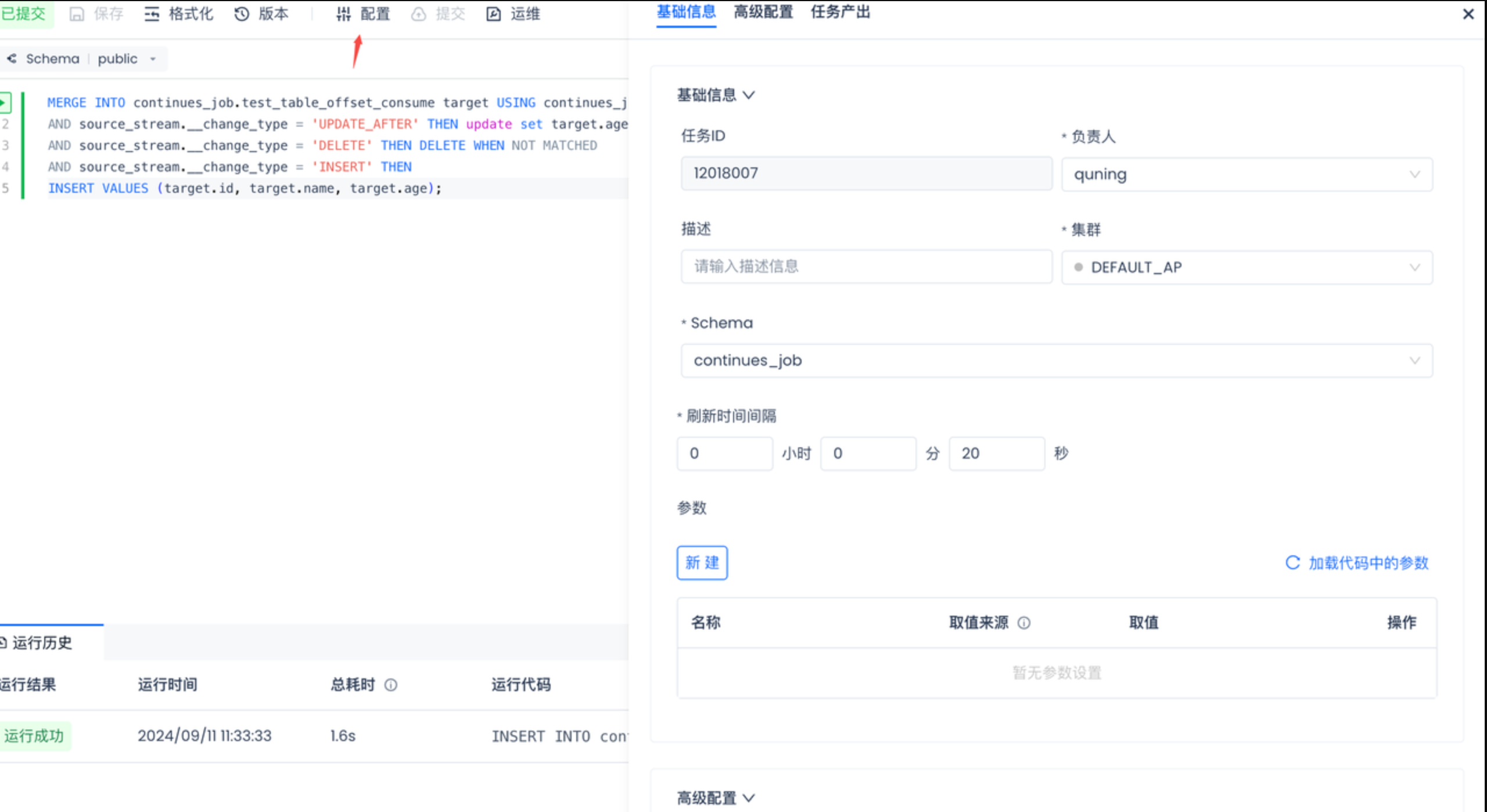Open the 负责人 dropdown showing quning

tap(1247, 174)
